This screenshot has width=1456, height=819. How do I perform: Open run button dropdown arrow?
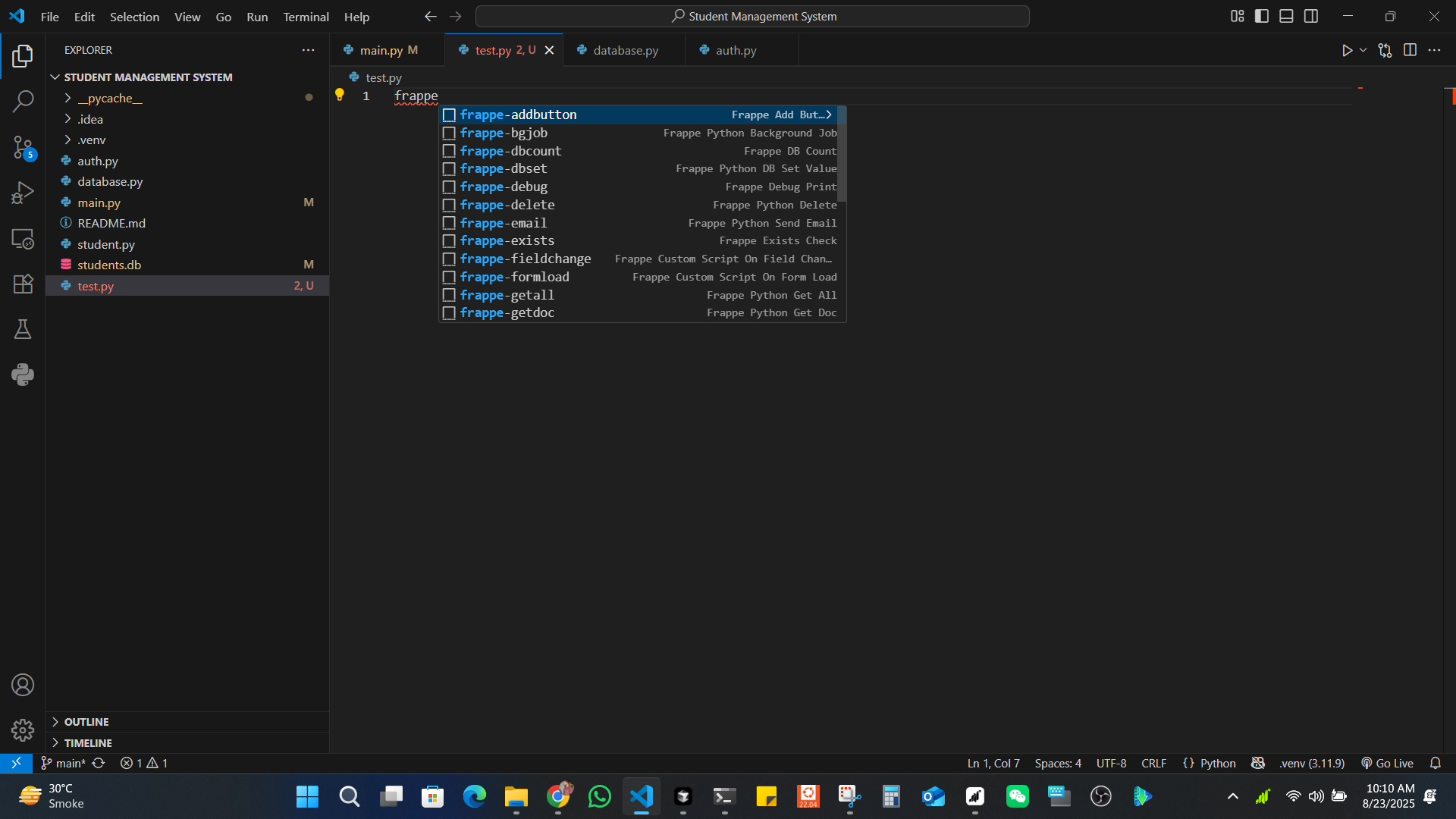point(1363,50)
